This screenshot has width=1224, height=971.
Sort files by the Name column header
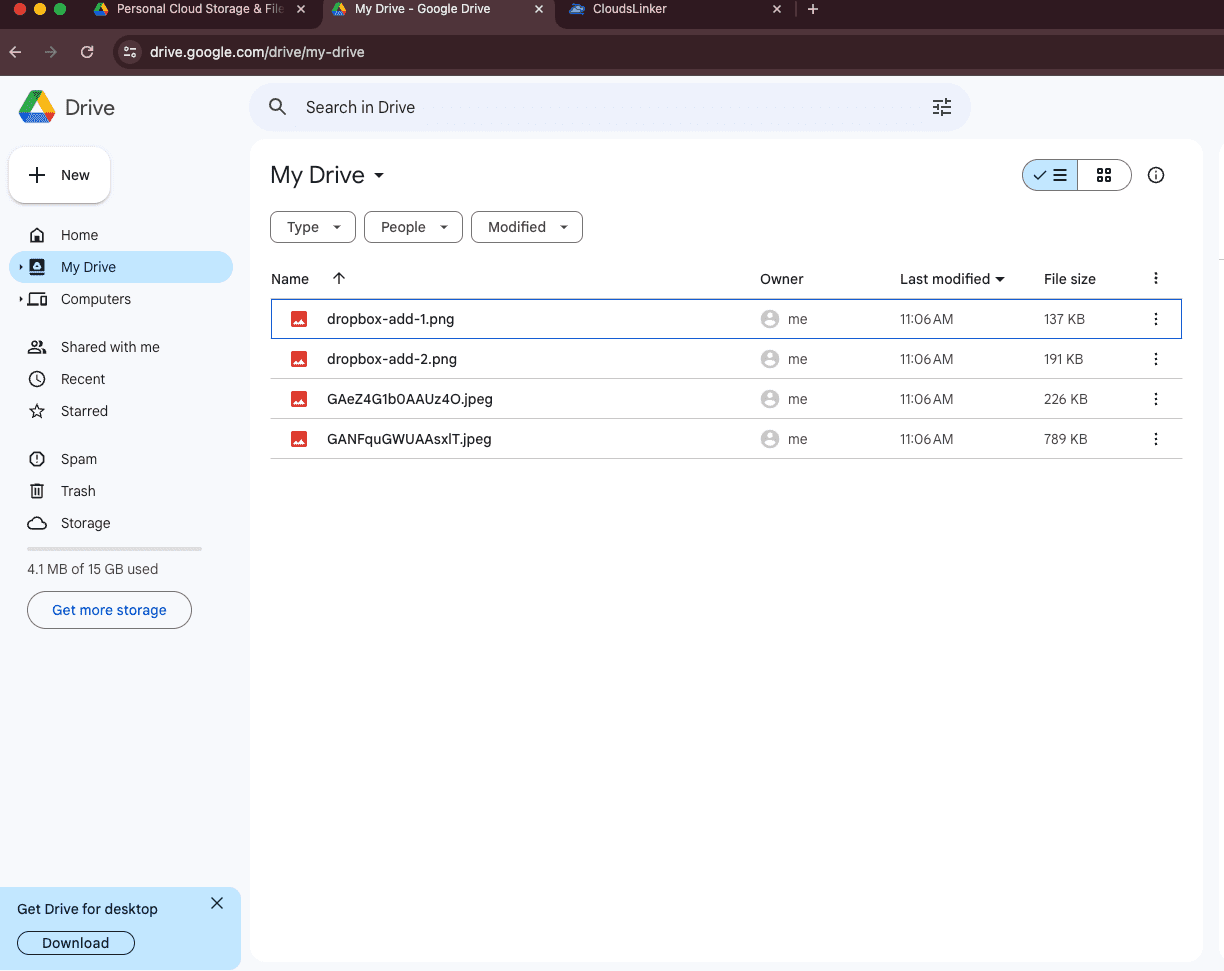point(290,279)
